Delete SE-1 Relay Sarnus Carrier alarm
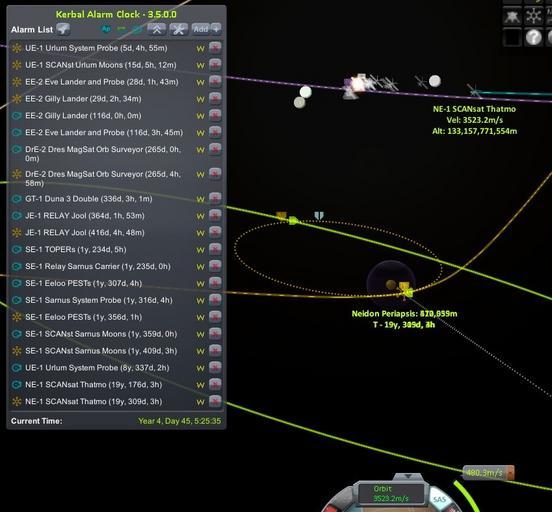Viewport: 552px width, 512px height. coord(215,266)
